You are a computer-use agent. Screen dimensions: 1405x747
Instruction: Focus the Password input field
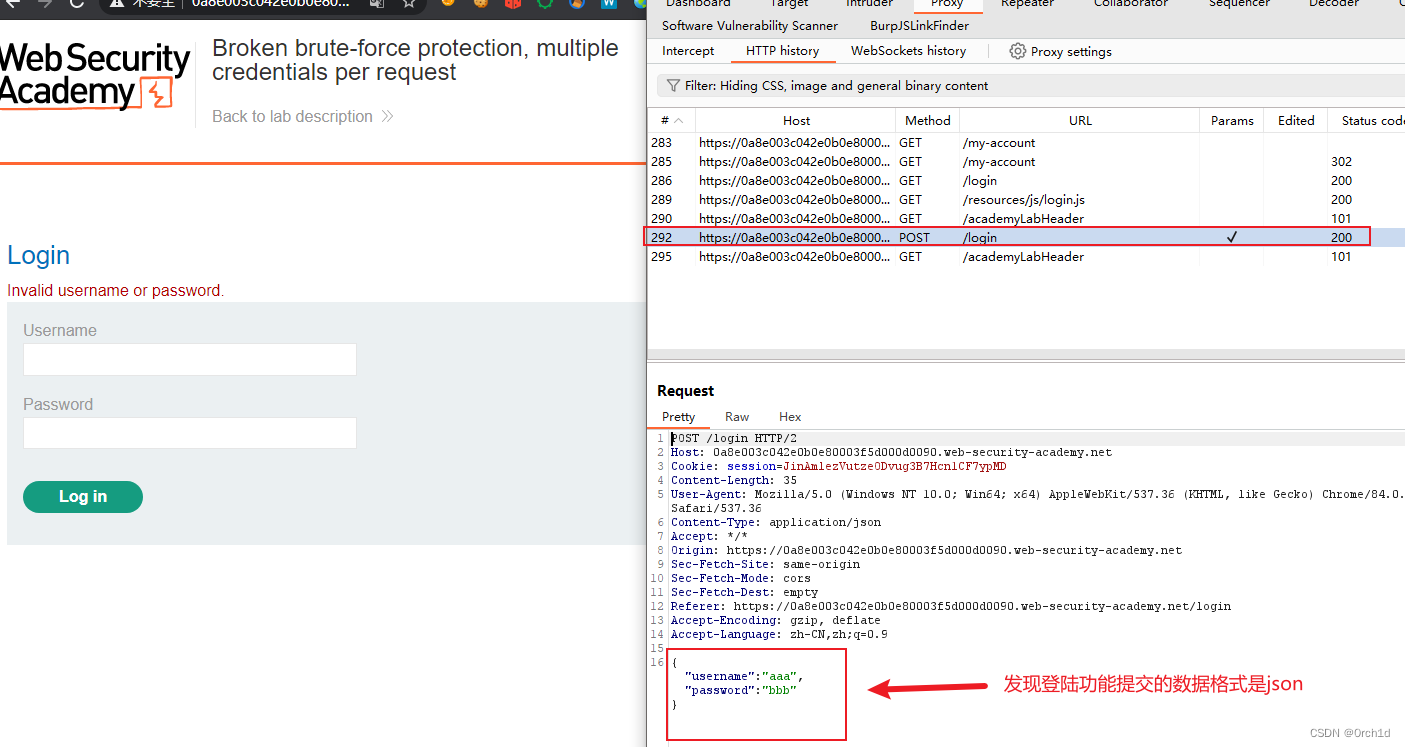pos(190,433)
